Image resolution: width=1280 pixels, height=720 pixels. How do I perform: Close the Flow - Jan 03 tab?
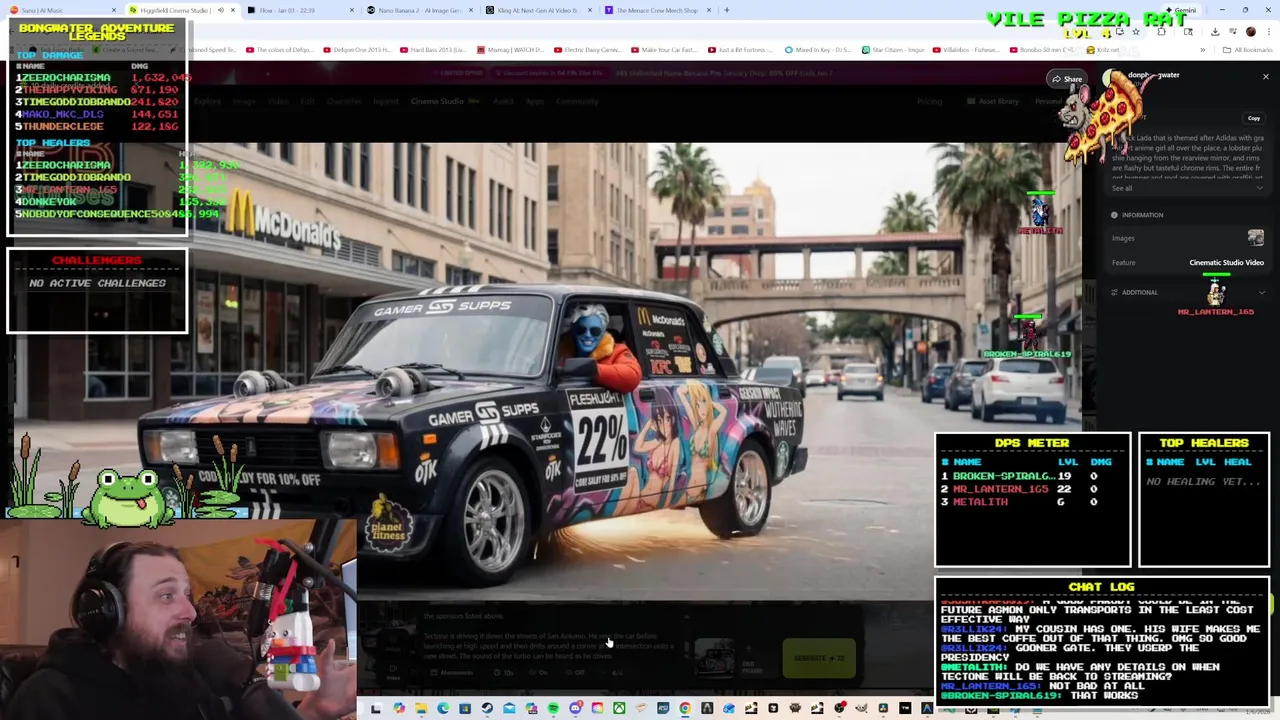point(352,10)
